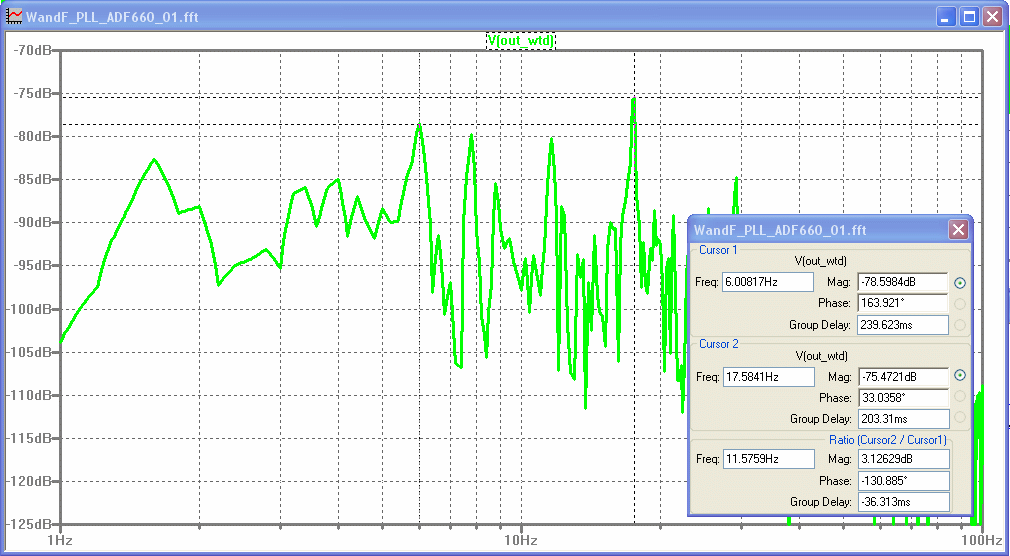This screenshot has height=556, width=1010.
Task: Select Cursor 1 group delay radio button
Action: (x=960, y=325)
